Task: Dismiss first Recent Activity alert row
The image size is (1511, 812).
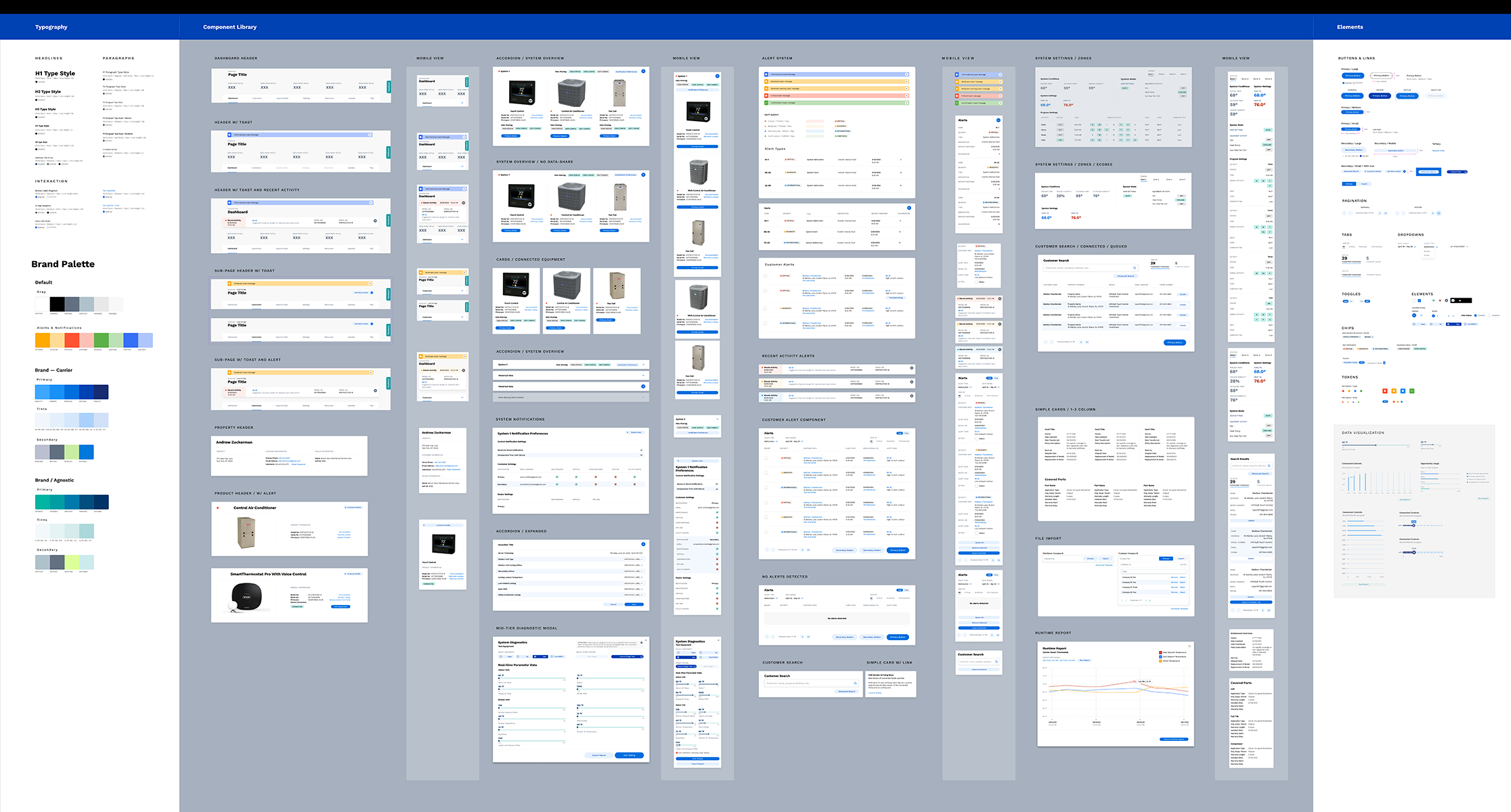Action: click(911, 369)
